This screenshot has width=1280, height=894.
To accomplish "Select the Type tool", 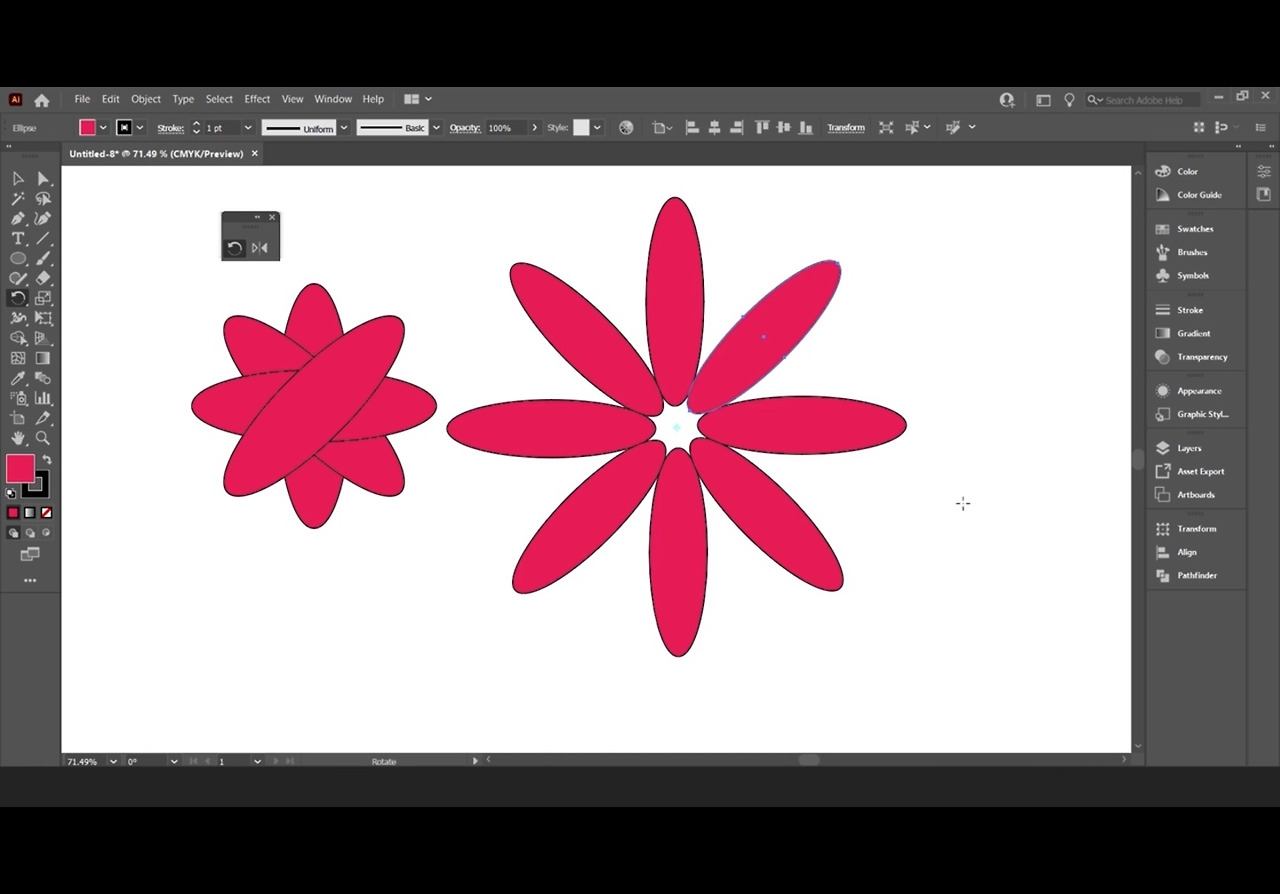I will [18, 239].
